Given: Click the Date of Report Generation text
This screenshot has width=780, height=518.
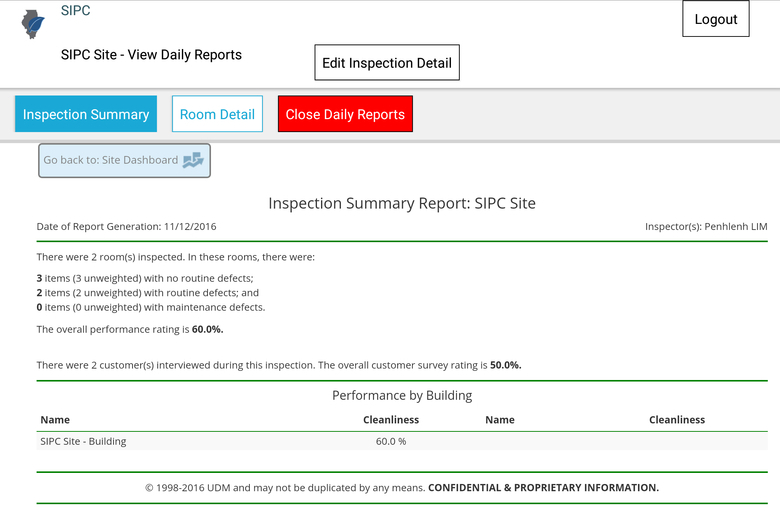Looking at the screenshot, I should click(x=126, y=227).
